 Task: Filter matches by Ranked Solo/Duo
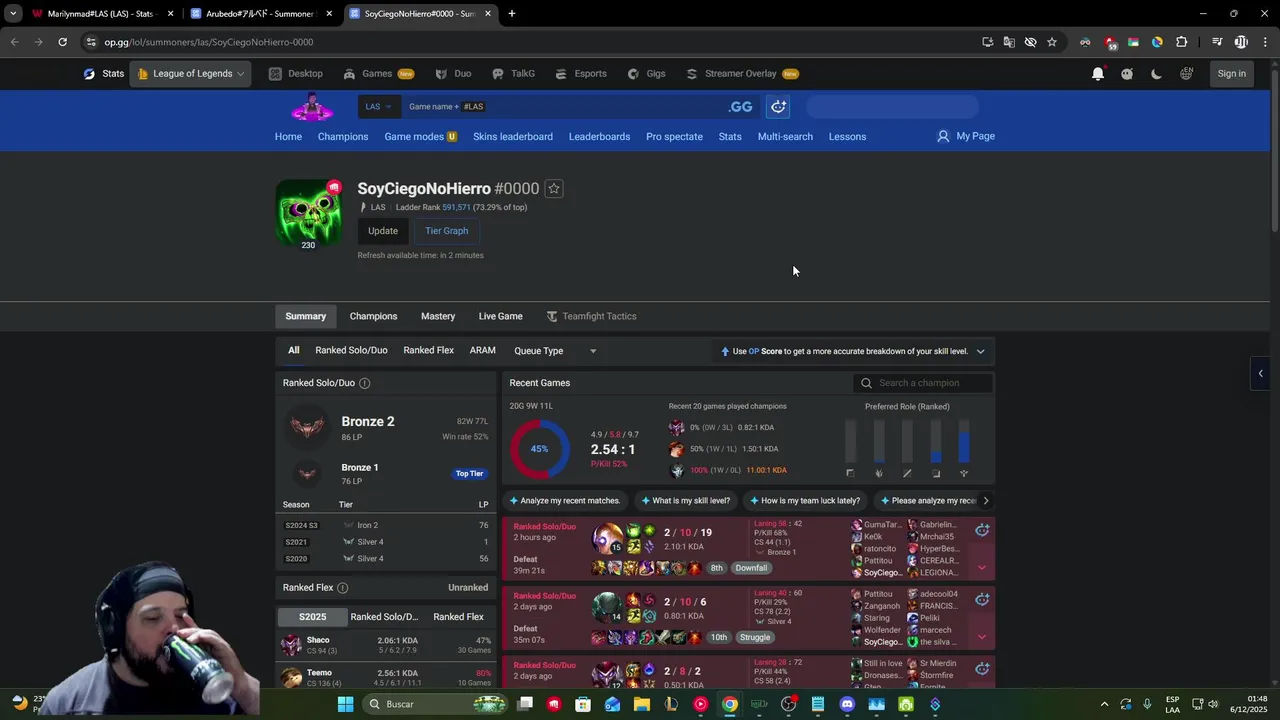(351, 350)
